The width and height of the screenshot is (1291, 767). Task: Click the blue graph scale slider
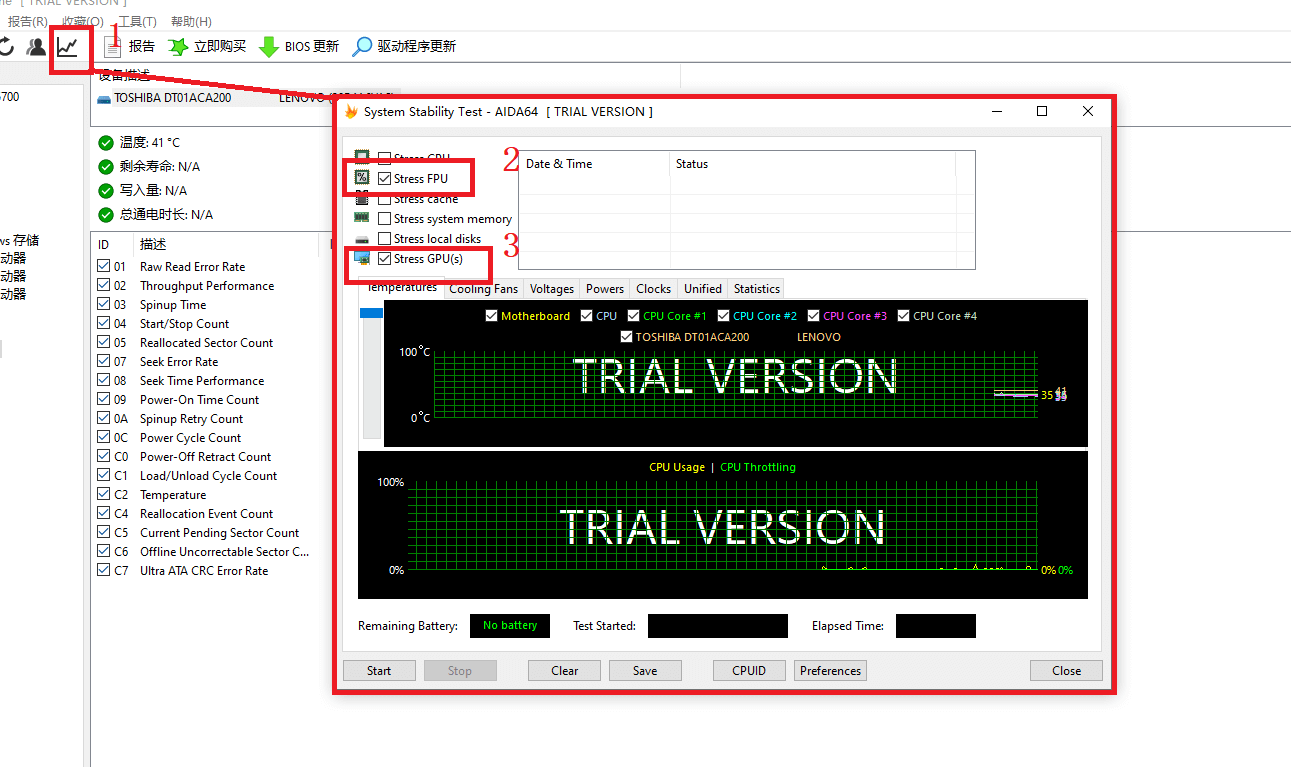tap(371, 313)
